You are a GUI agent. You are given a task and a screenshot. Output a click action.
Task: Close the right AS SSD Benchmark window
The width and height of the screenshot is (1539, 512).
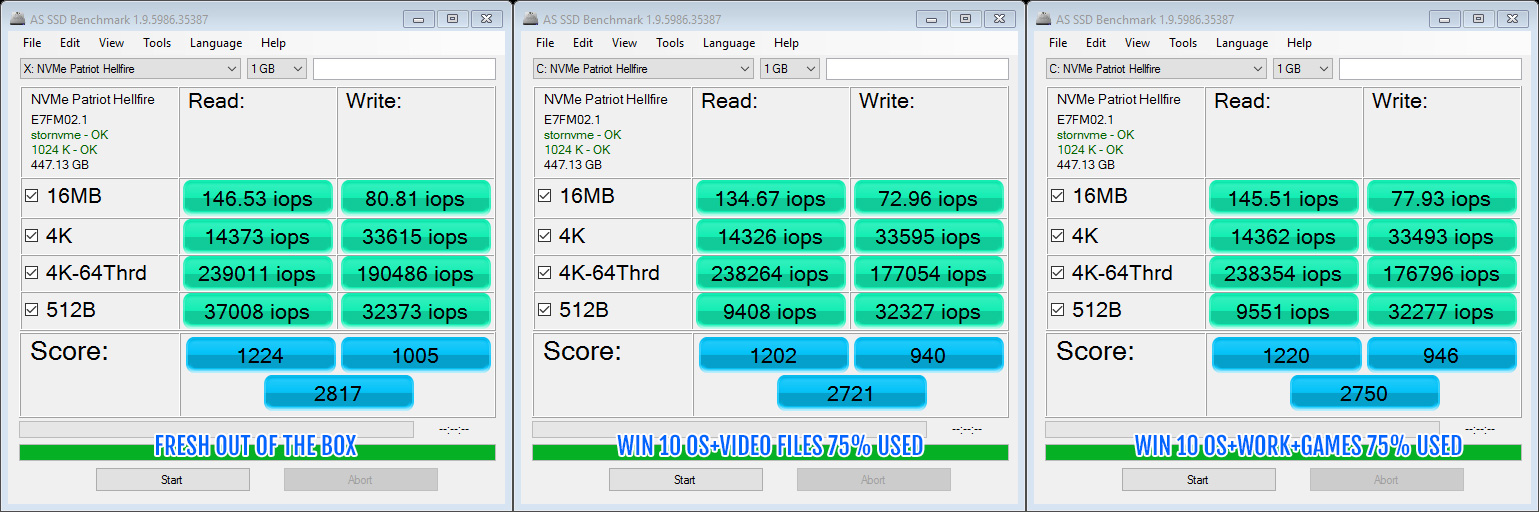1512,19
